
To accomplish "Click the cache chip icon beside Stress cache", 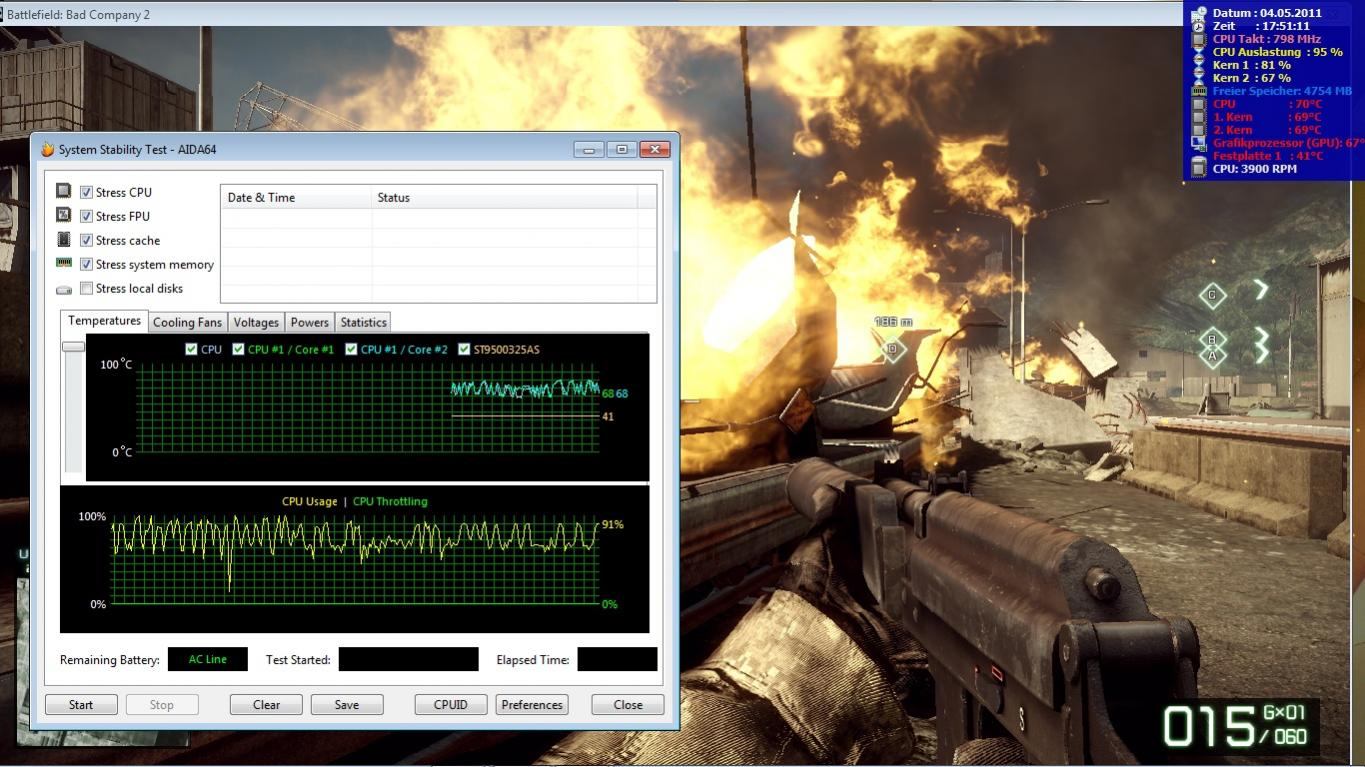I will (x=64, y=239).
